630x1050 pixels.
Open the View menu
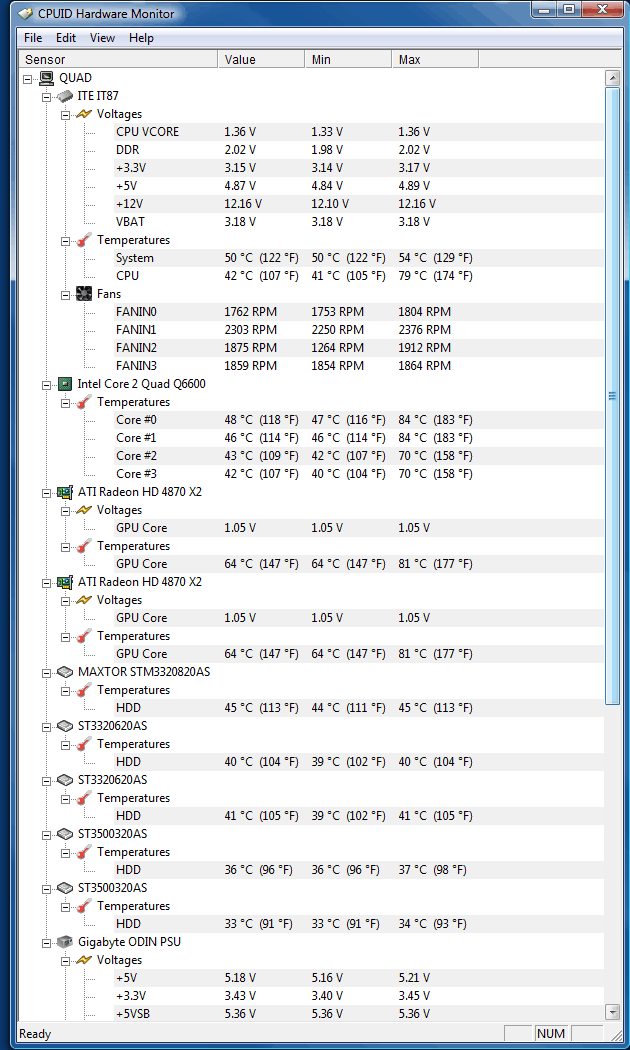102,38
